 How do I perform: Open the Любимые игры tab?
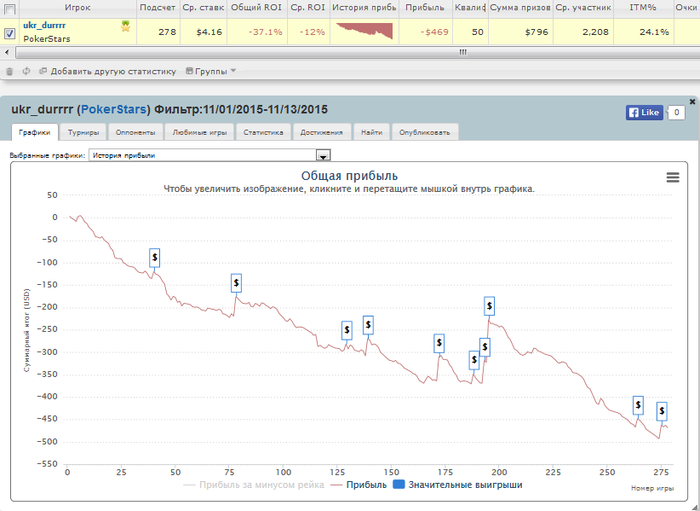click(x=200, y=133)
